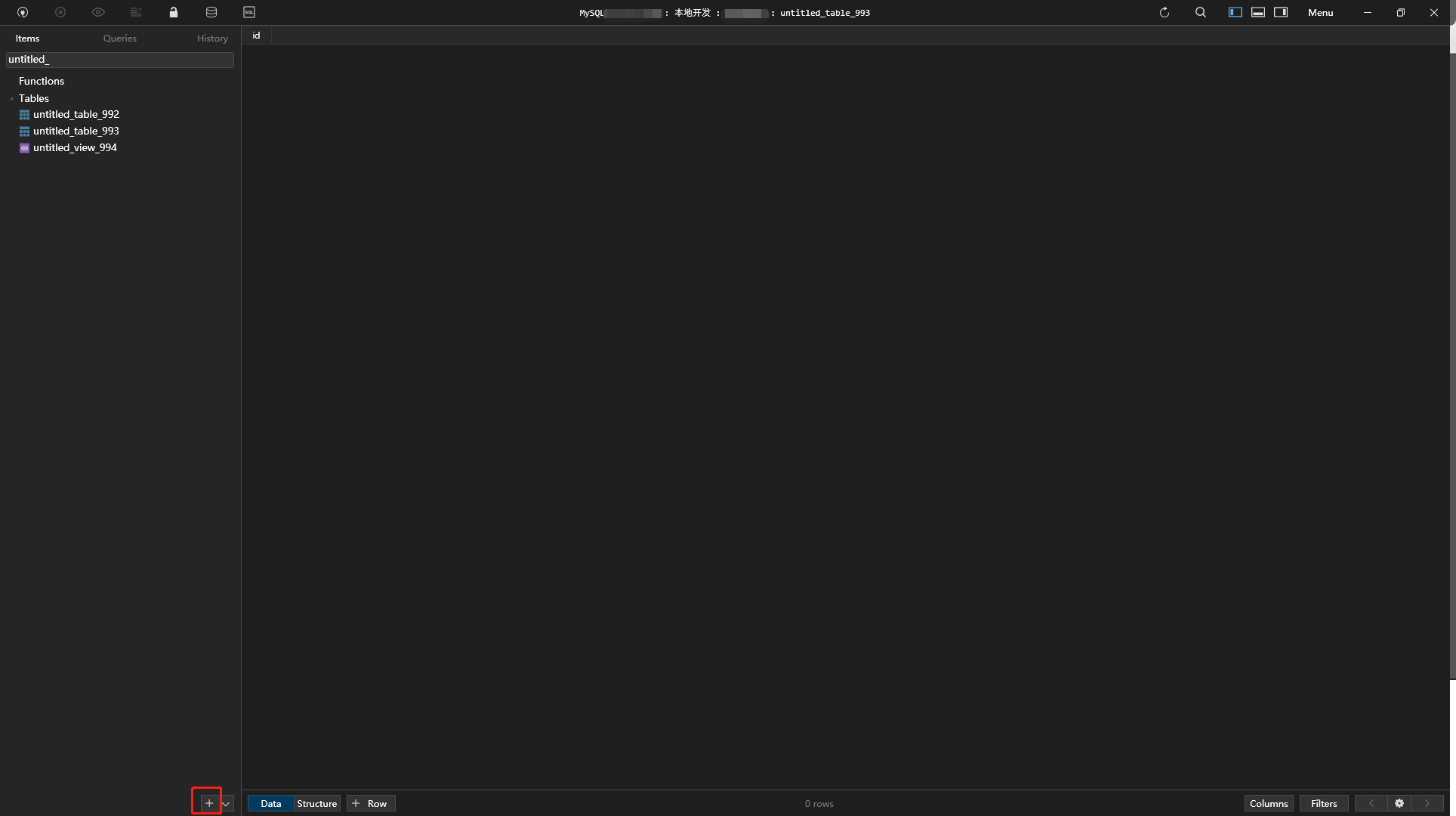Open the Menu in title bar

[x=1321, y=12]
